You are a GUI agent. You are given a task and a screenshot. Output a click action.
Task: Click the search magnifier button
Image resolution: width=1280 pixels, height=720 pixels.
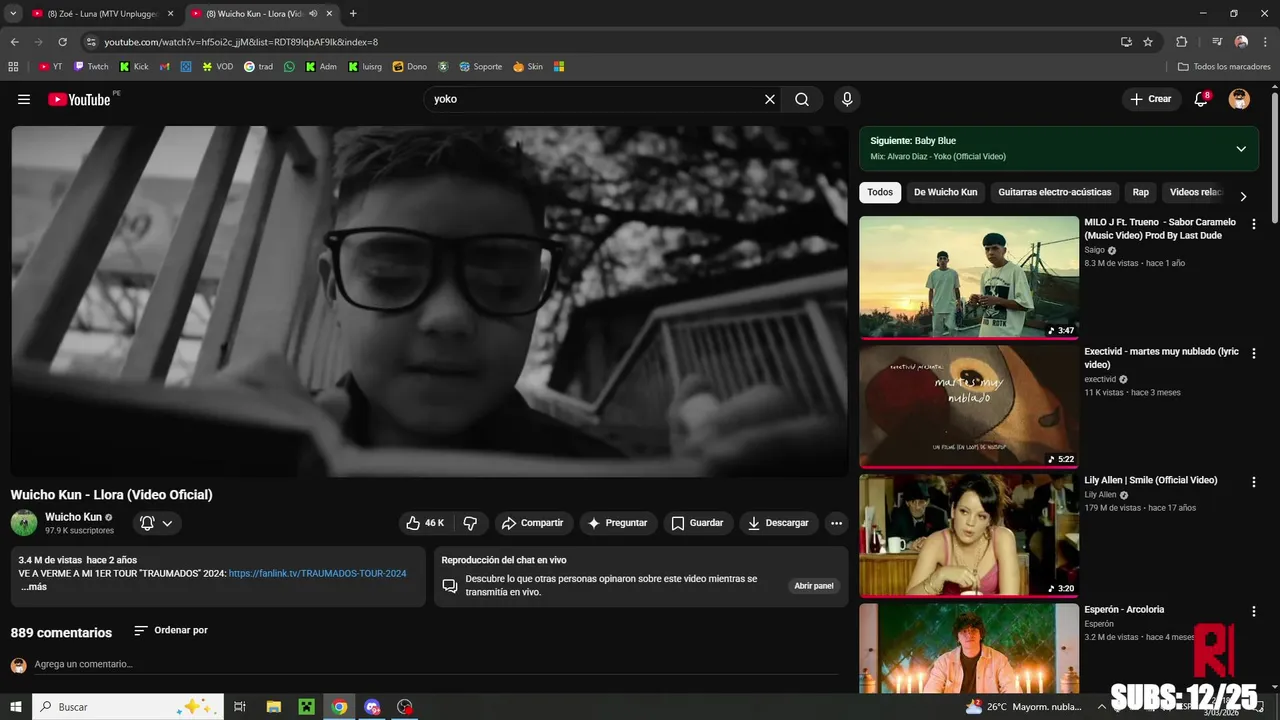tap(802, 99)
